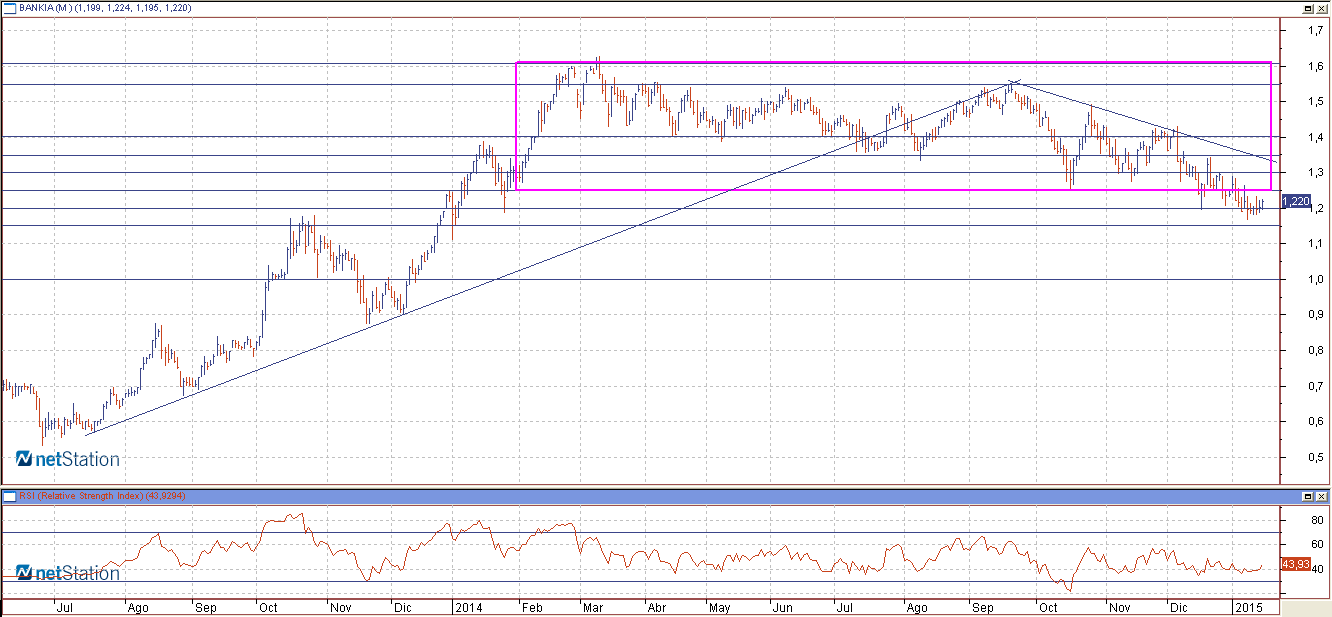1332x617 pixels.
Task: Click the Nov 2013 month label on the time axis
Action: (x=341, y=607)
